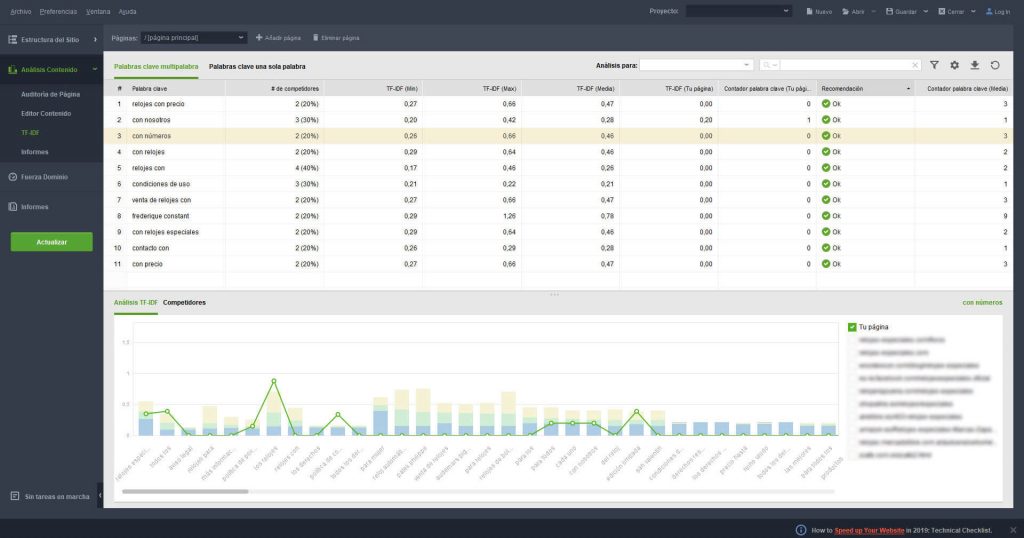Go to Editor Contenido

pos(46,114)
